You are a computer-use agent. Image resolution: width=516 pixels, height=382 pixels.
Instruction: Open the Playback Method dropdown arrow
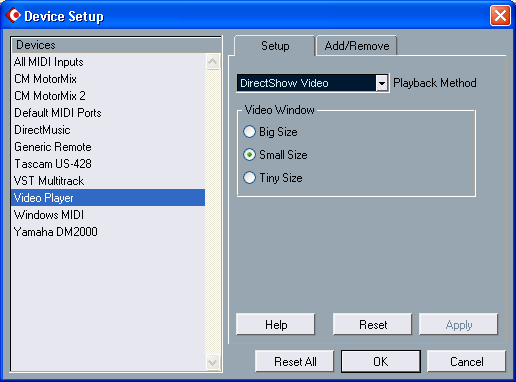click(382, 83)
